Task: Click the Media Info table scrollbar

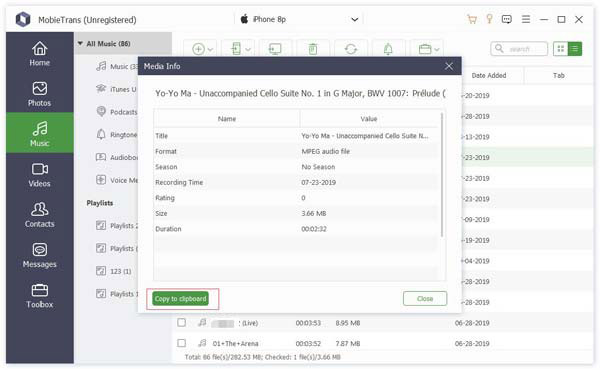Action: 442,174
